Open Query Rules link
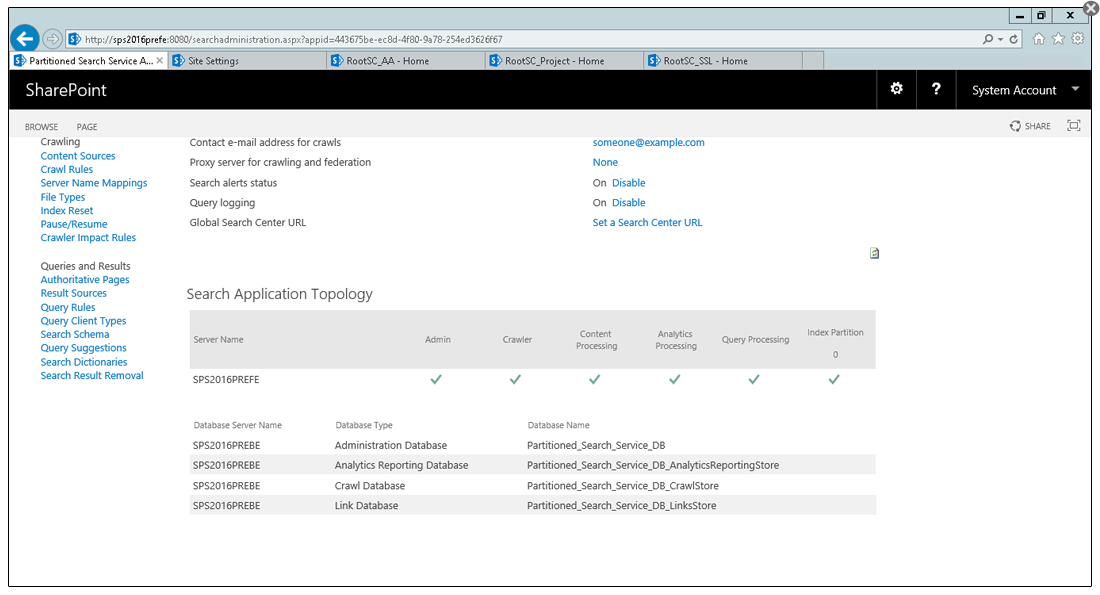Viewport: 1100px width, 595px height. (x=68, y=307)
